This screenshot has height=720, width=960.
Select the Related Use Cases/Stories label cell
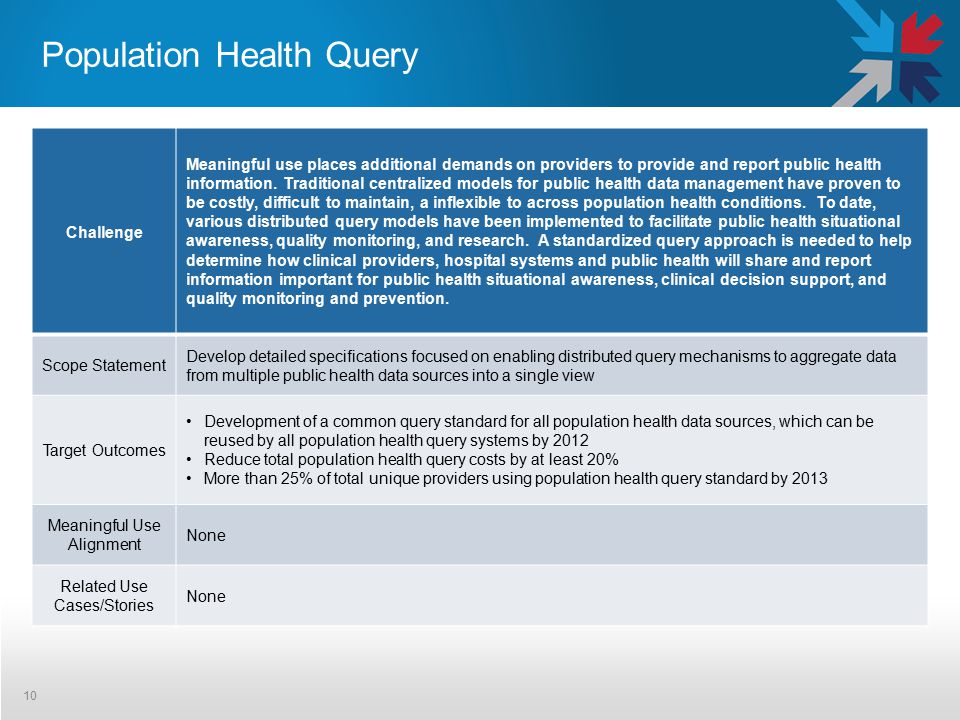click(104, 595)
